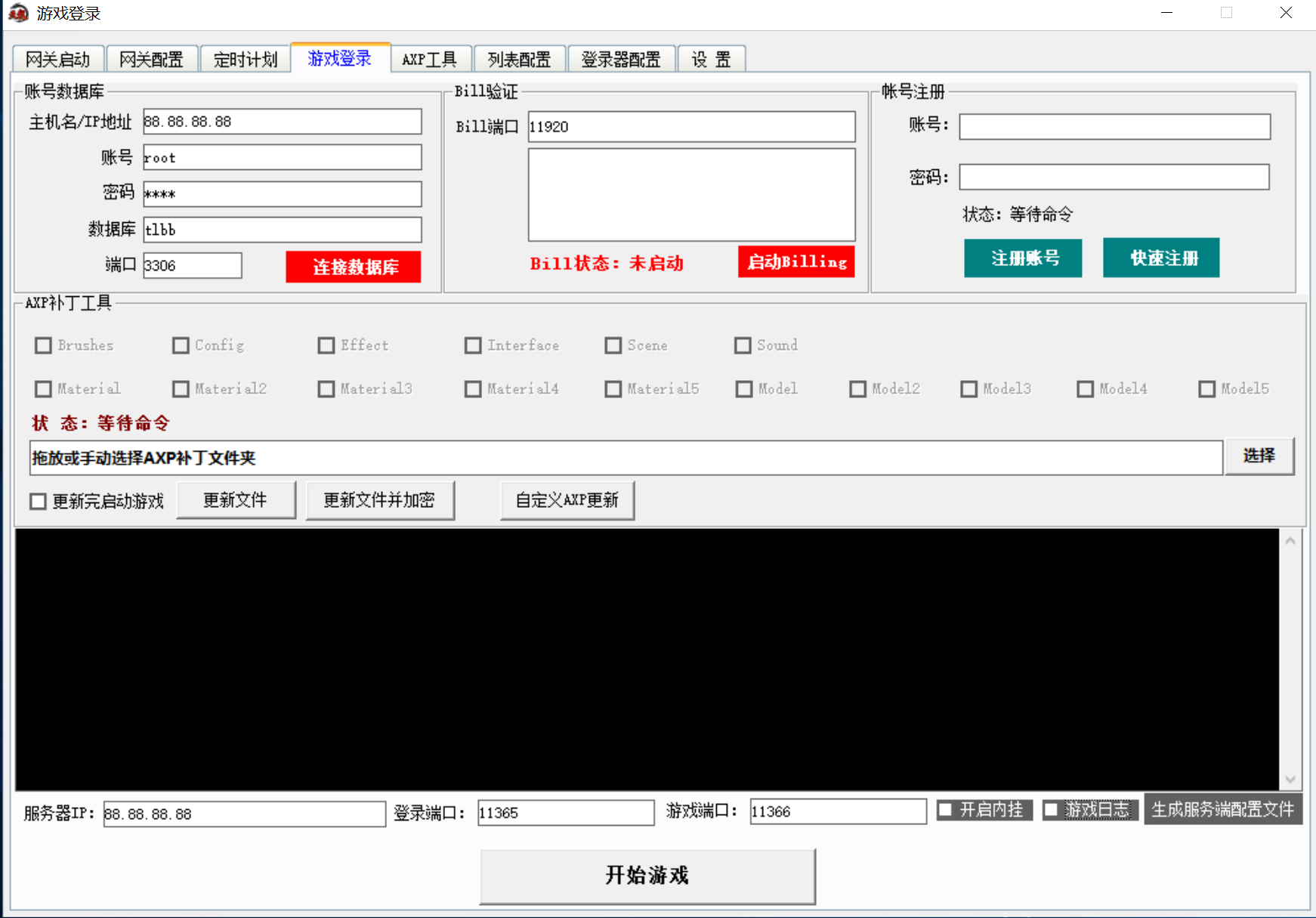Toggle the Model2 checkbox
Screen dimensions: 1316x918
pyautogui.click(x=858, y=388)
